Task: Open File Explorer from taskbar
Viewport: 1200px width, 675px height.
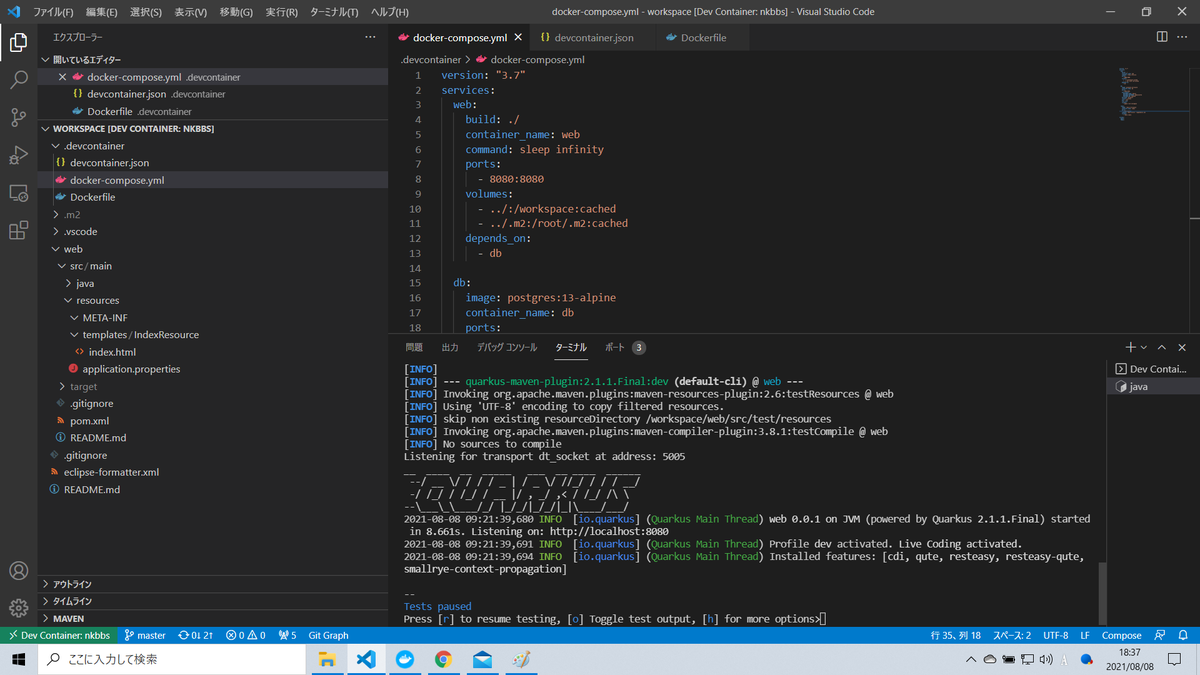Action: point(325,660)
